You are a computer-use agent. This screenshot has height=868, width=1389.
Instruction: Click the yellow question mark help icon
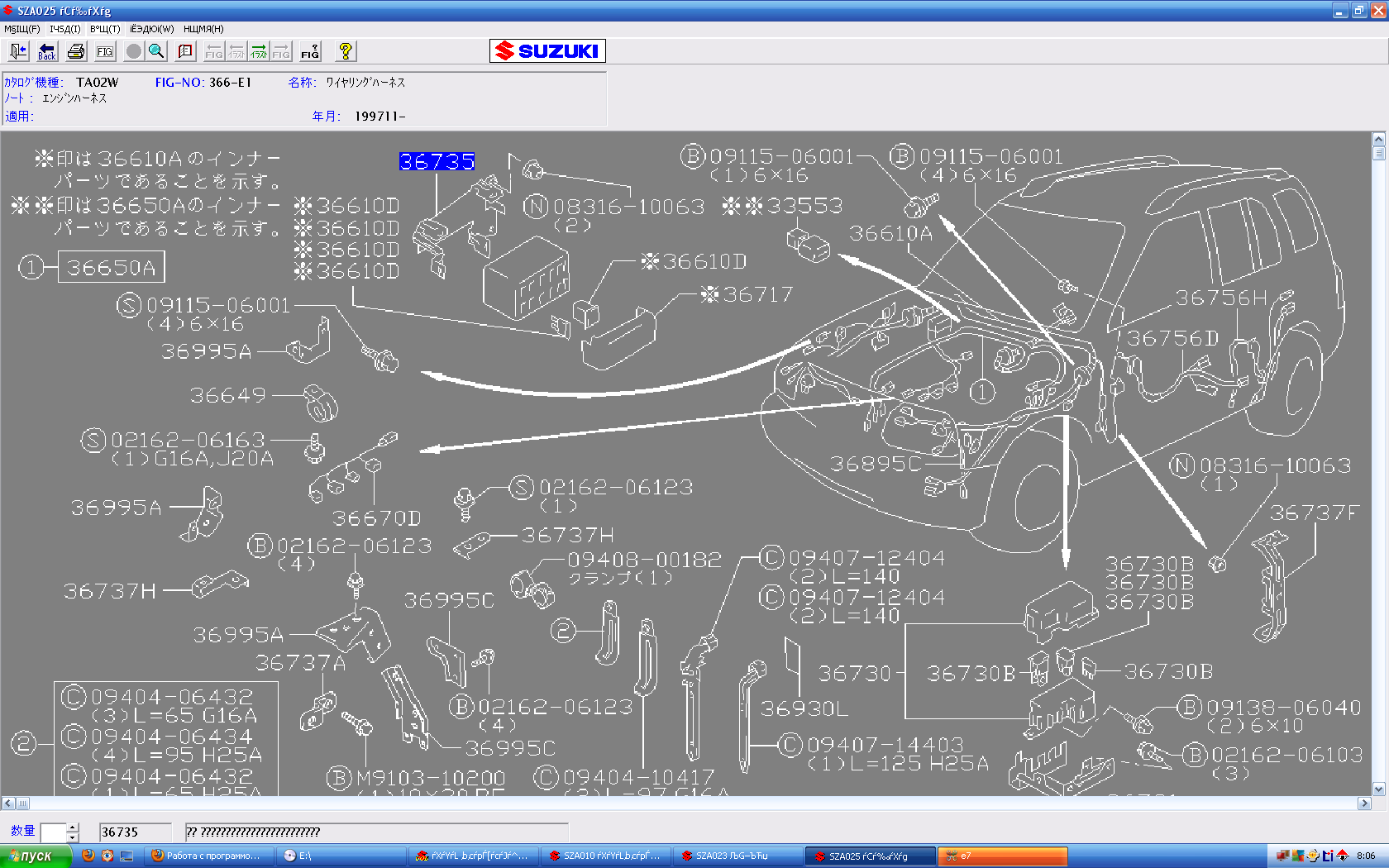(x=346, y=51)
